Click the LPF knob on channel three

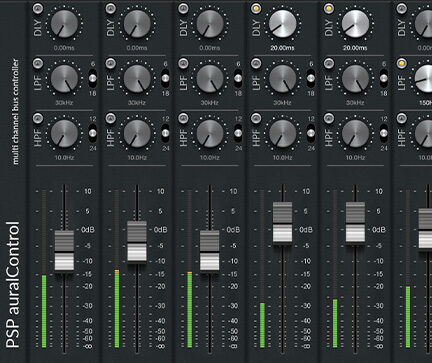pos(210,78)
